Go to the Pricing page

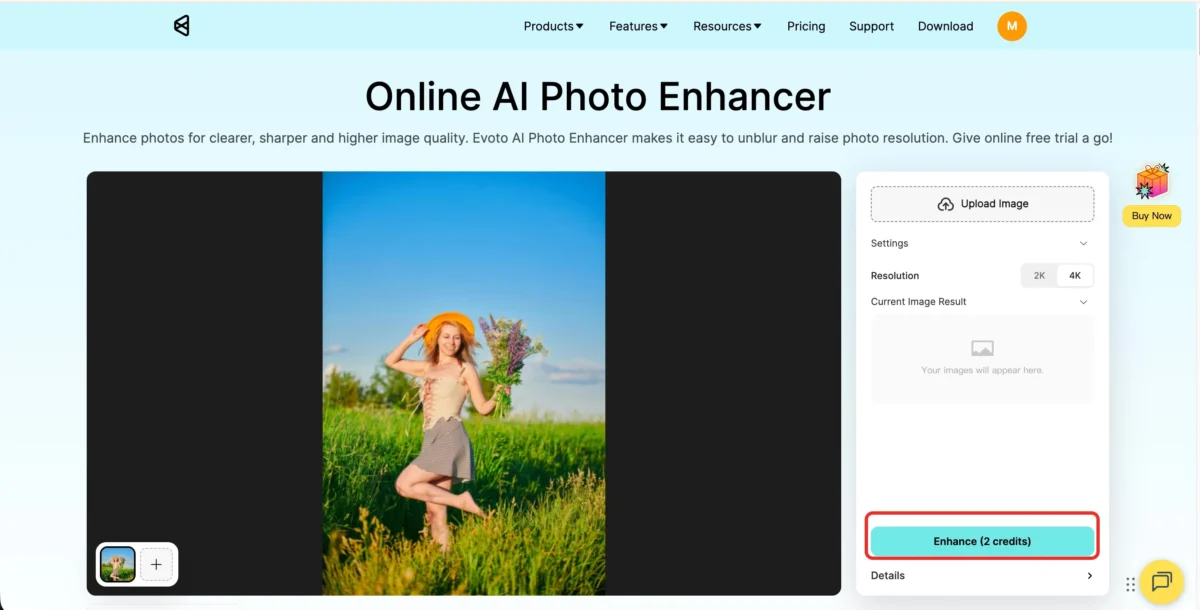[806, 26]
